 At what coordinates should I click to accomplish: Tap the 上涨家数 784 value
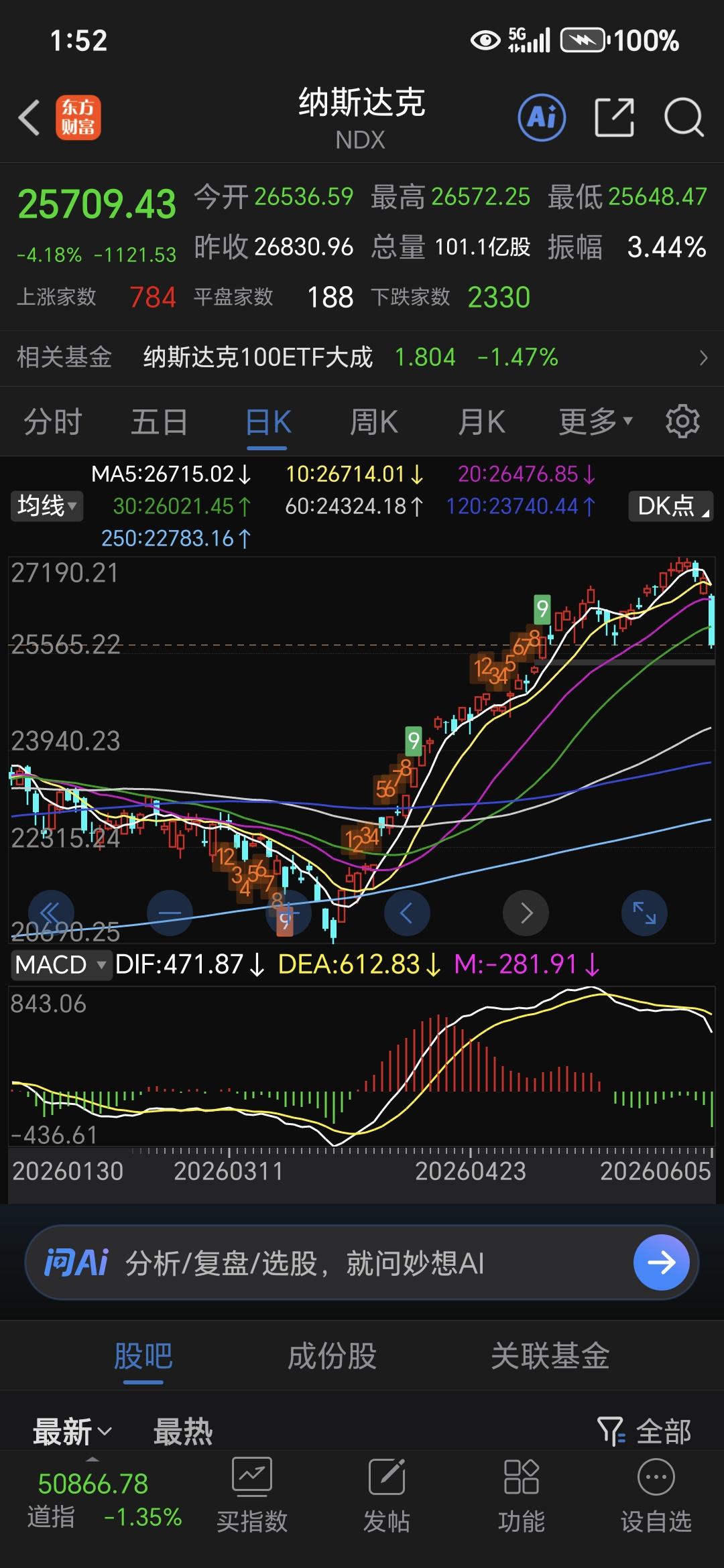pyautogui.click(x=153, y=297)
